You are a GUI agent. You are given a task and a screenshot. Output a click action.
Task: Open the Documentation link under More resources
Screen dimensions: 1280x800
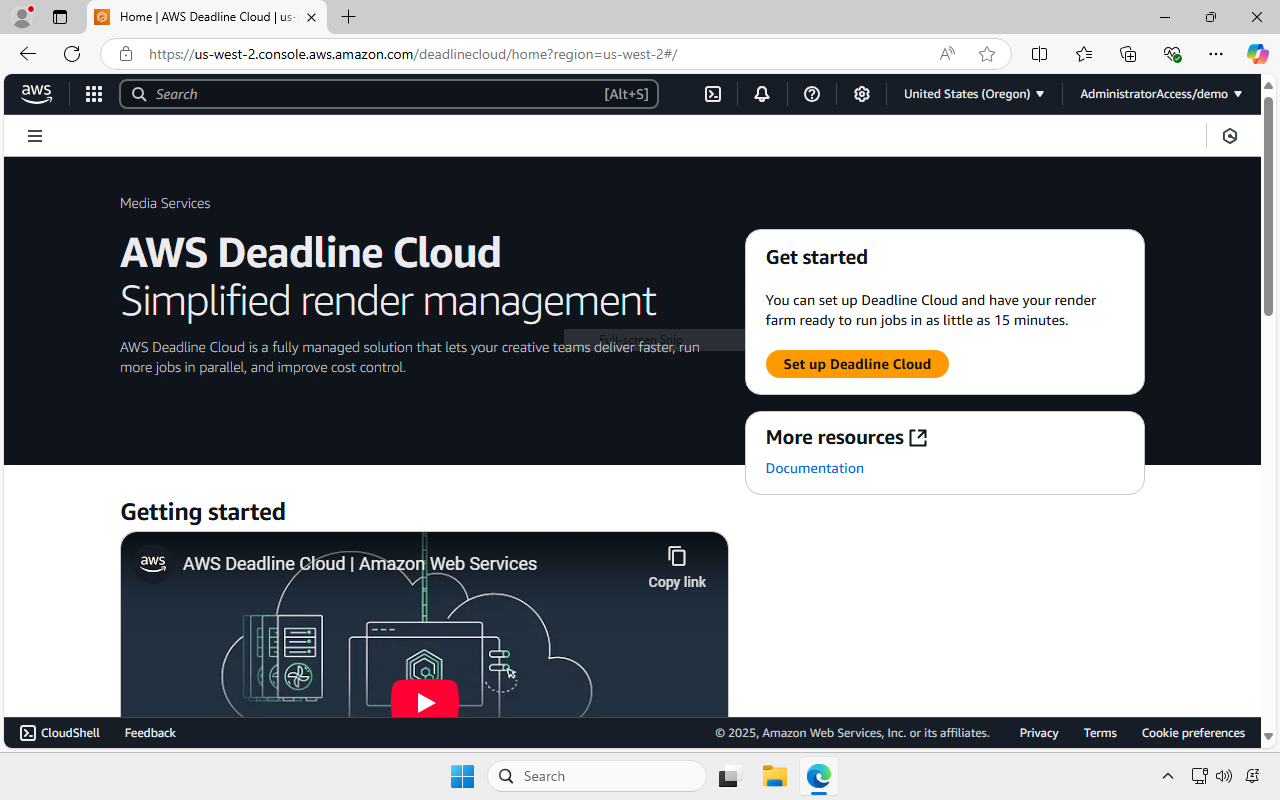tap(814, 468)
